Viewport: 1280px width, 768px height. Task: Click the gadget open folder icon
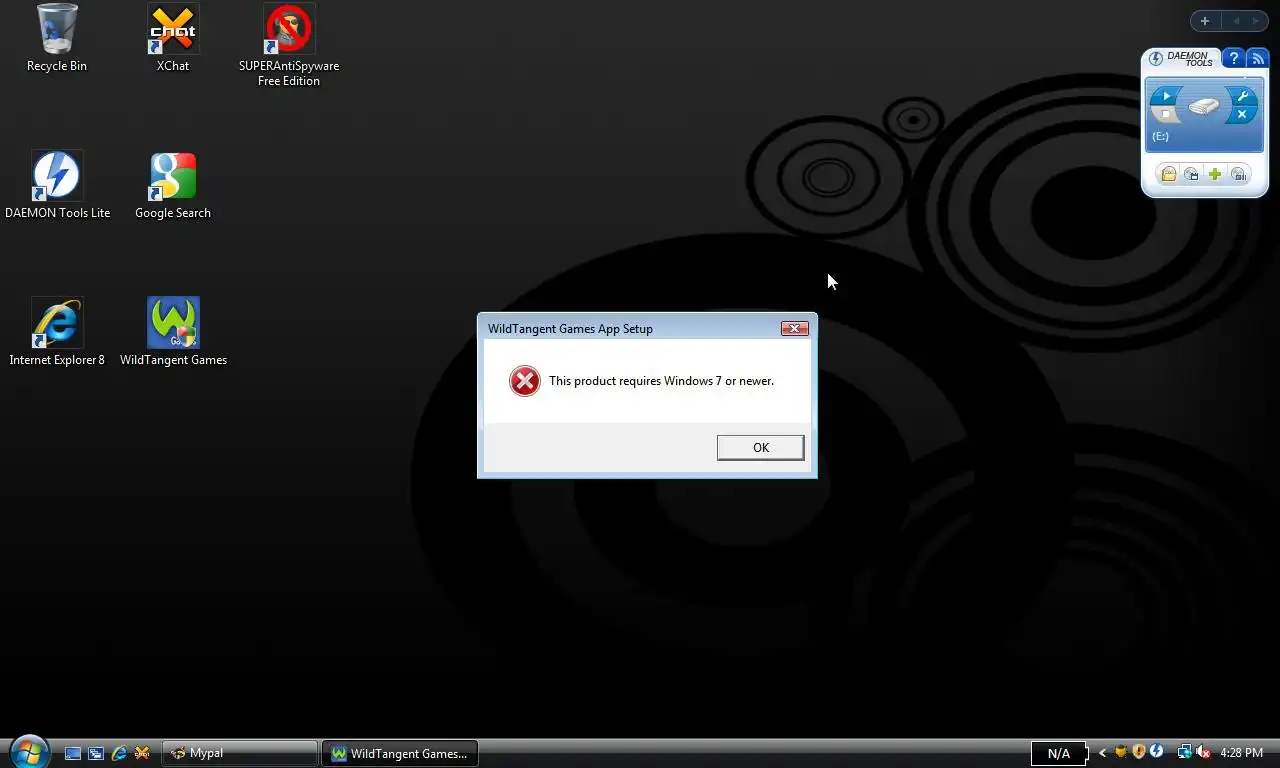click(1167, 175)
